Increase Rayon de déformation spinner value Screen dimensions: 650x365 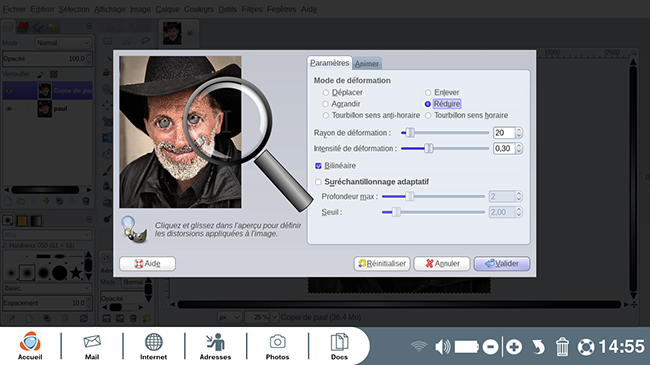click(519, 130)
